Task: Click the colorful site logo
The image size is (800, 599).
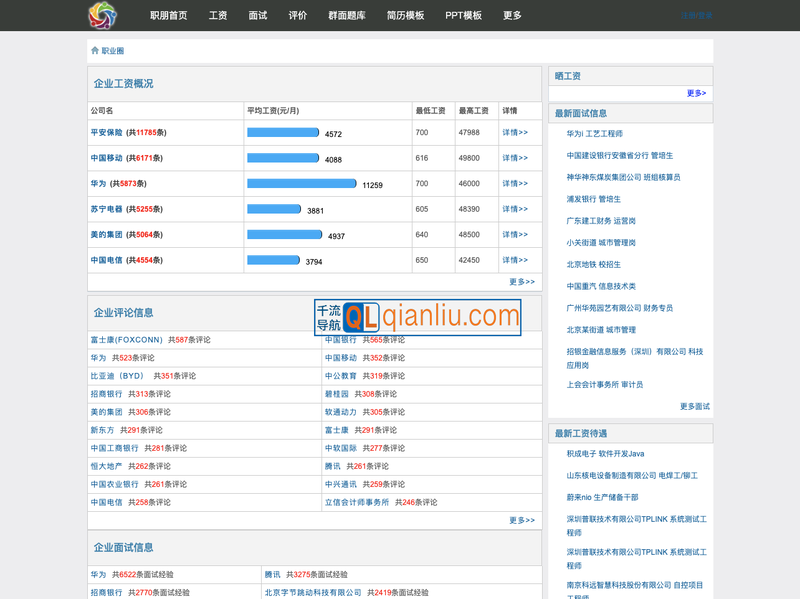Action: pos(102,15)
